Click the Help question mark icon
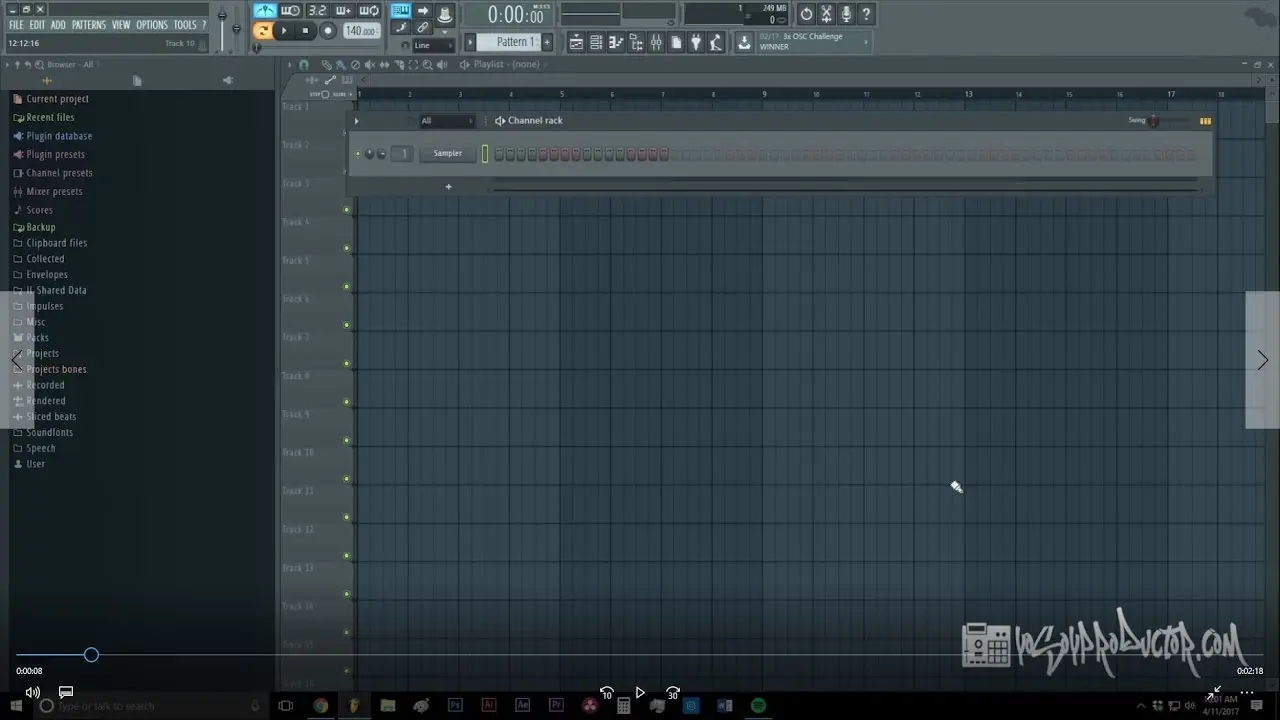Screen dimensions: 1280x720 click(x=866, y=14)
